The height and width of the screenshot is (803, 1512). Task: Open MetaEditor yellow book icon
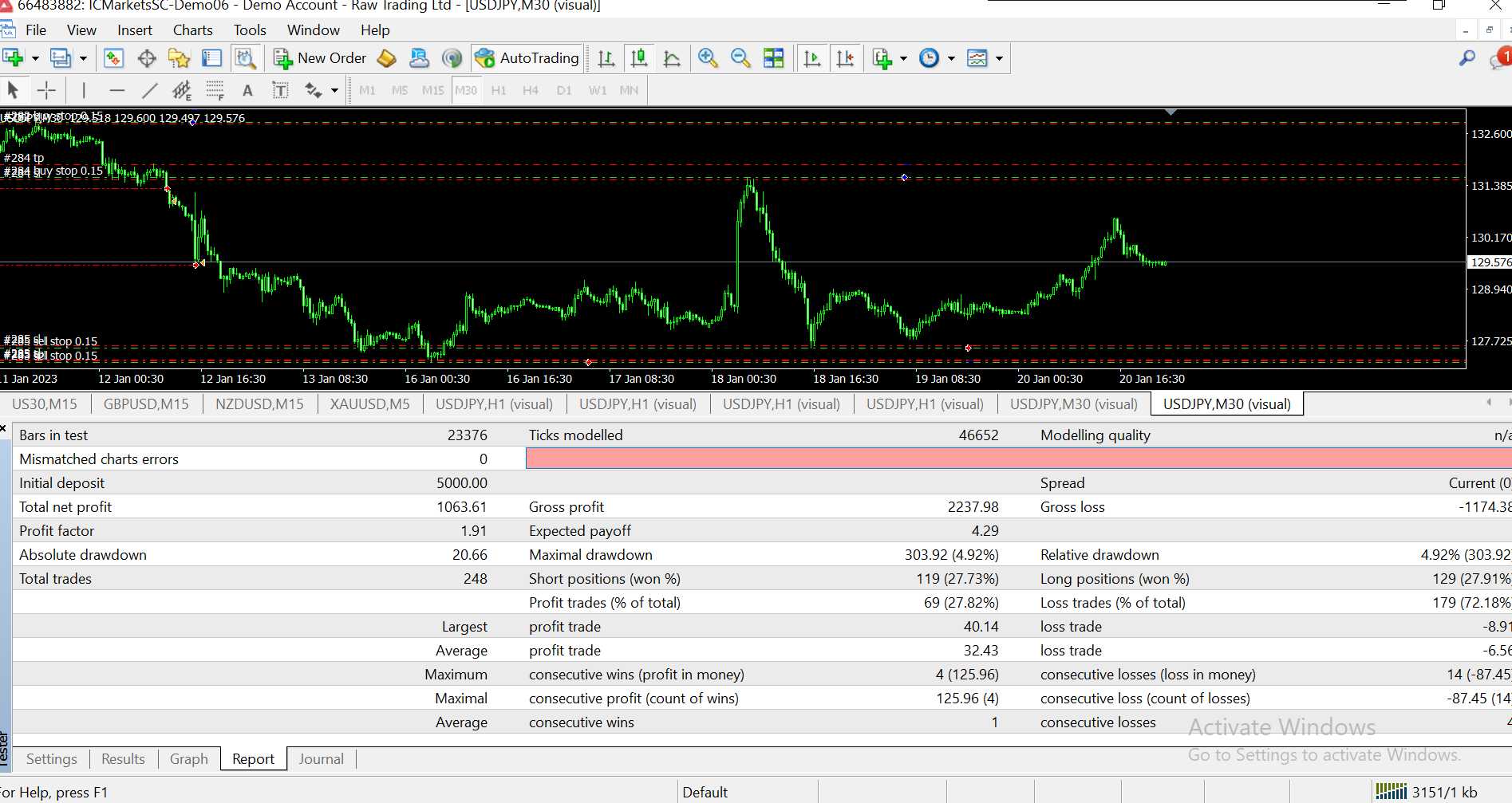(387, 58)
